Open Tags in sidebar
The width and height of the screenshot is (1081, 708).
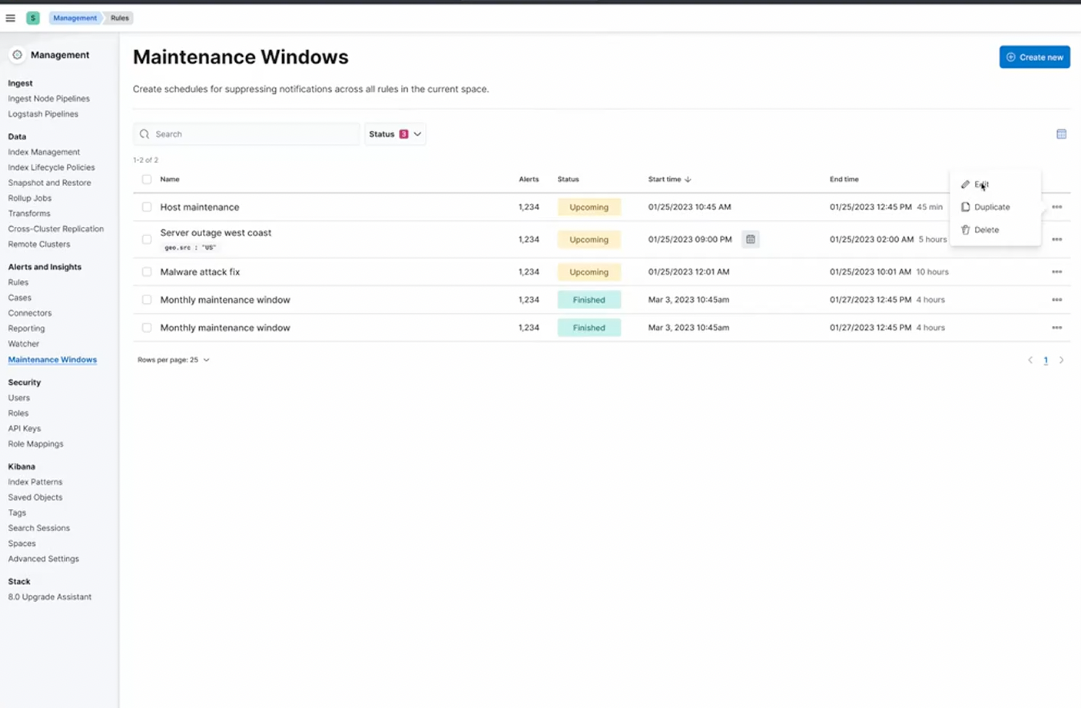click(17, 513)
